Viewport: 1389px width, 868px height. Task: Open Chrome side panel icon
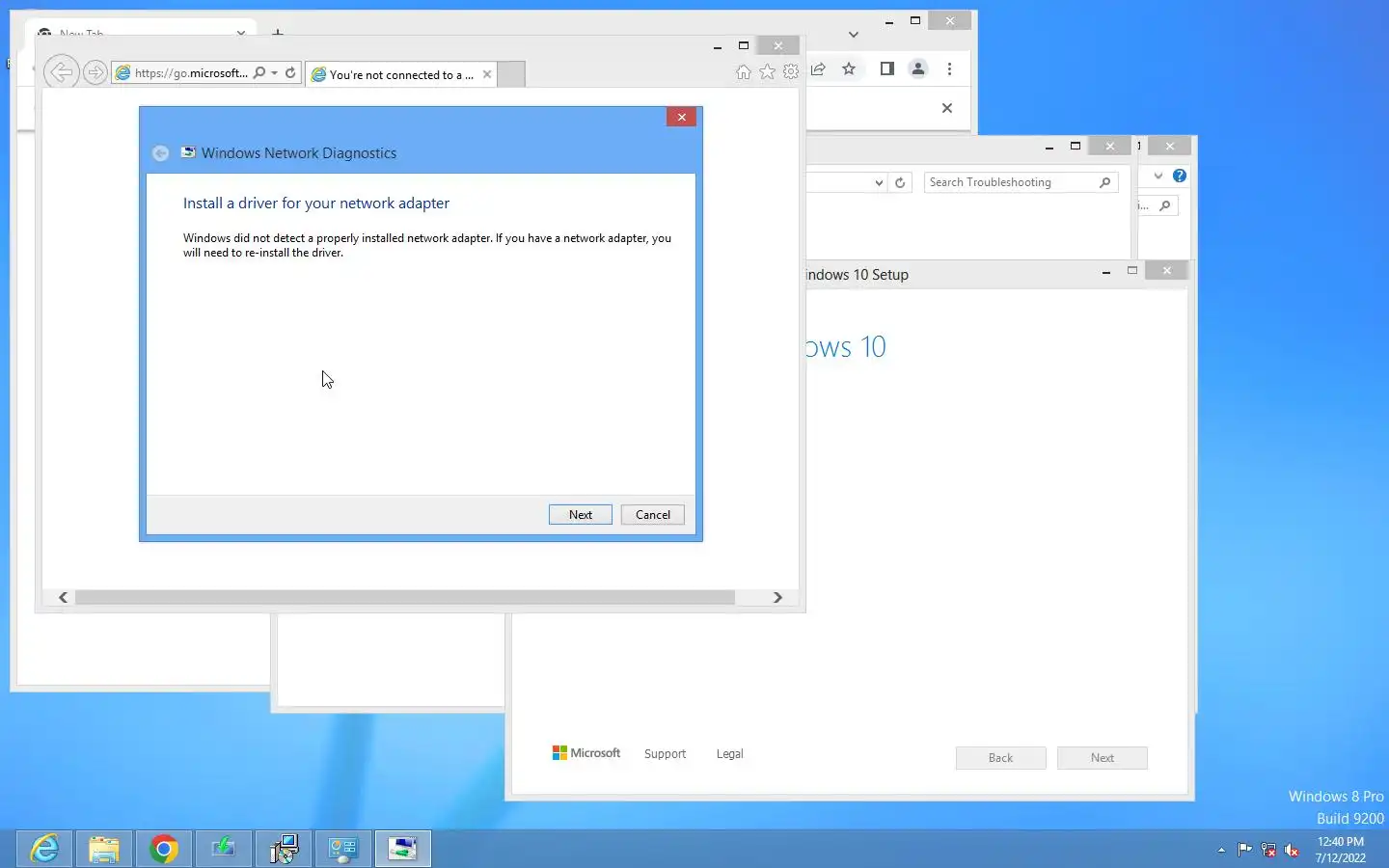coord(887,69)
